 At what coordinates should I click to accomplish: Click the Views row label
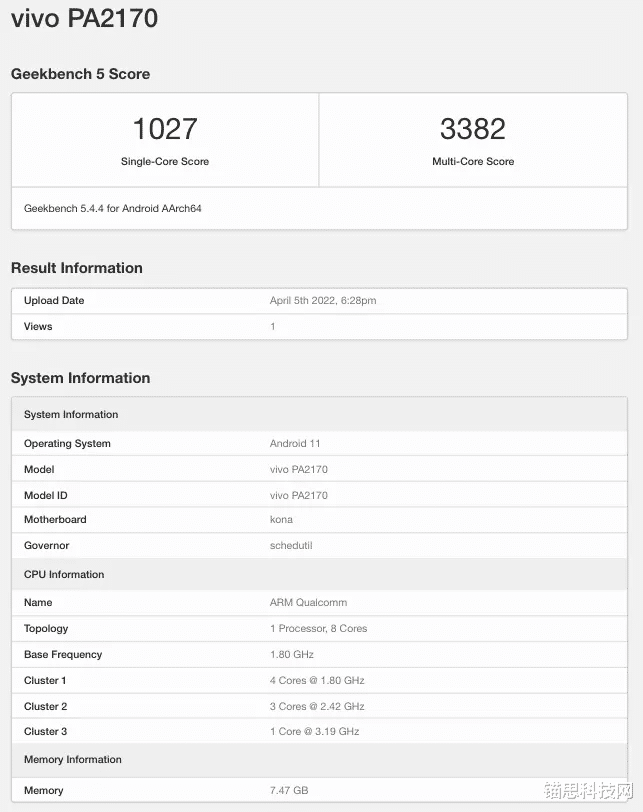point(38,326)
